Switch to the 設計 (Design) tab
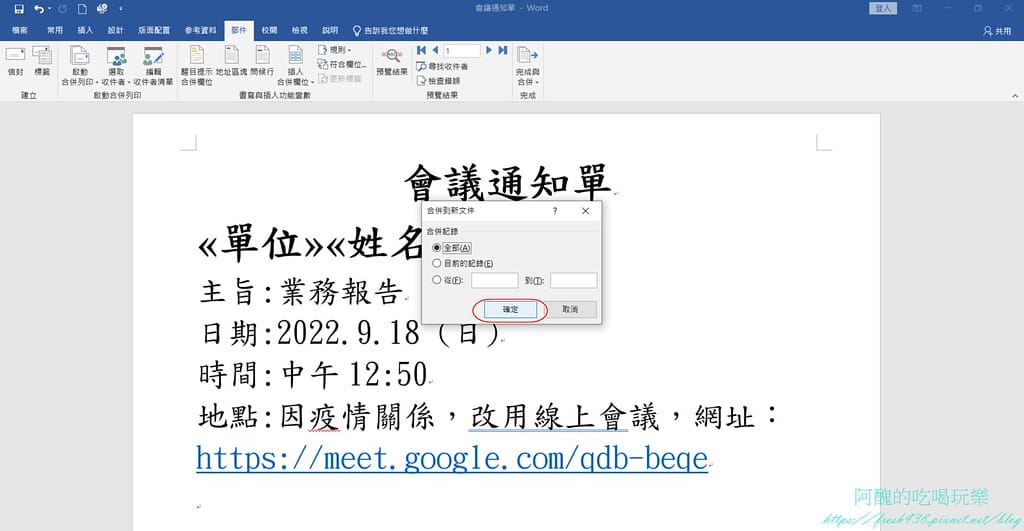The height and width of the screenshot is (531, 1024). (x=116, y=30)
